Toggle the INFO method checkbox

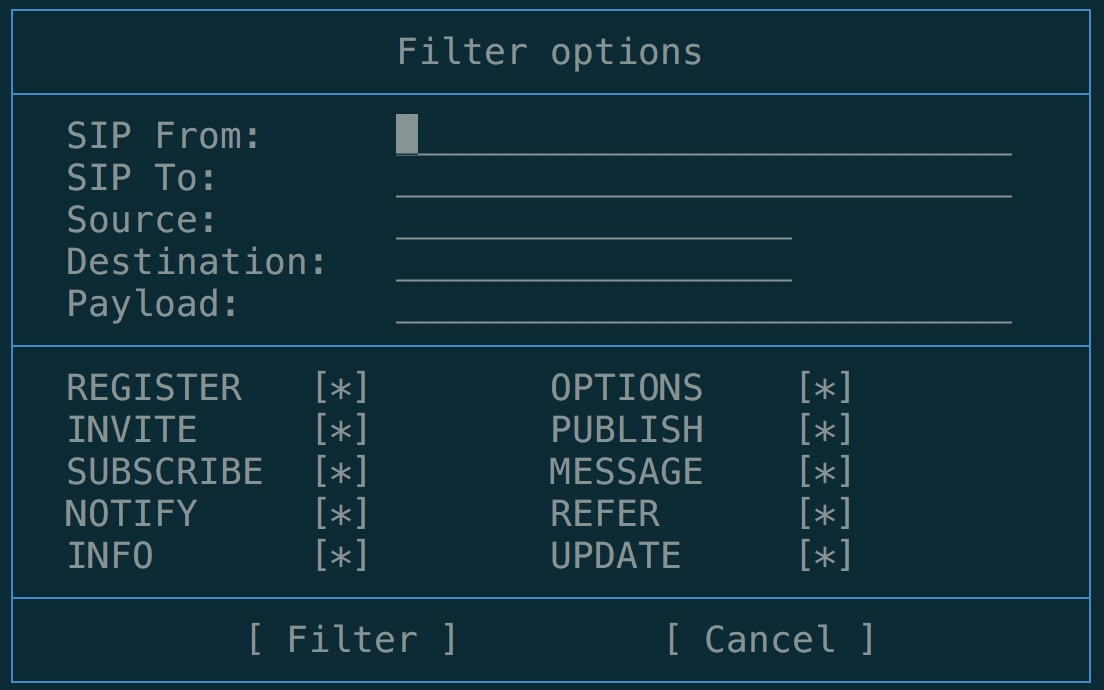coord(341,556)
